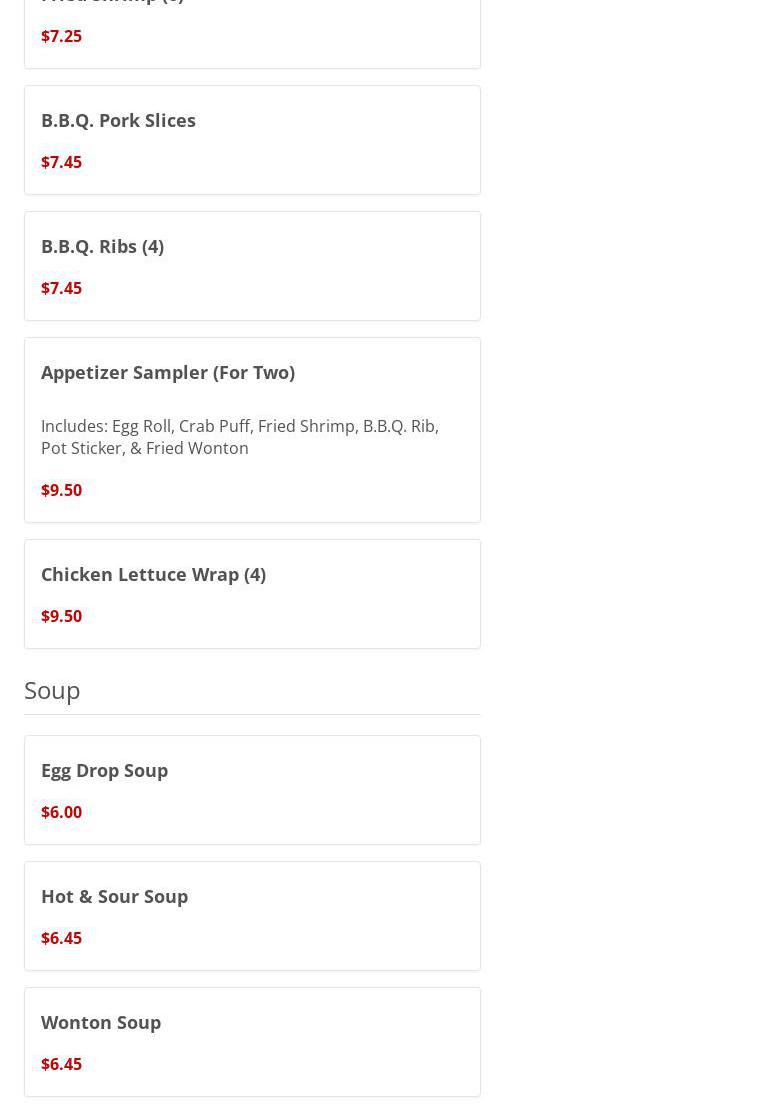Screen dimensions: 770x1105
Task: Open Appetizer Sampler (For Two)
Action: (x=167, y=372)
